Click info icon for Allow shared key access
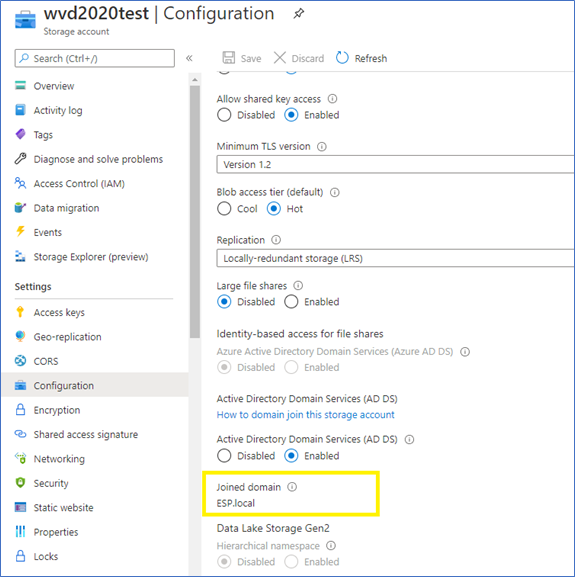 (x=332, y=99)
